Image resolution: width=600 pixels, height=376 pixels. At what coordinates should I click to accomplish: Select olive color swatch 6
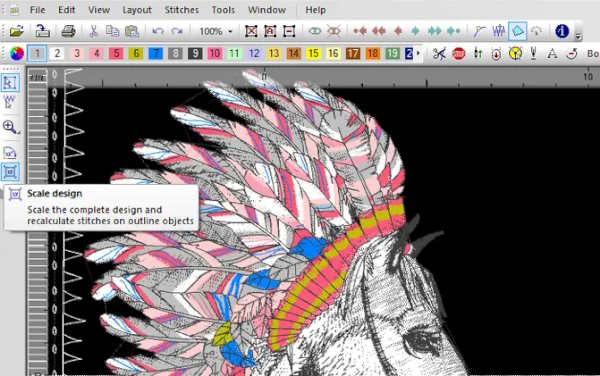(136, 54)
